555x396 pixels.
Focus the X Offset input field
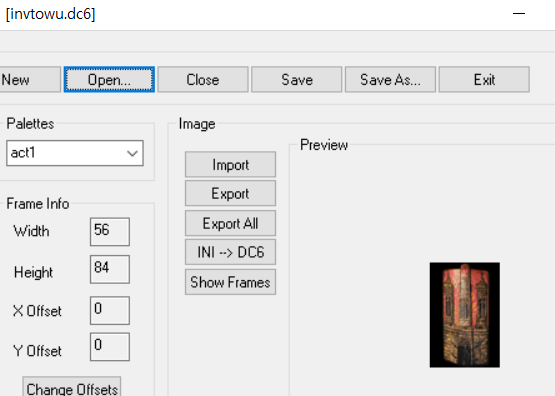tap(110, 310)
